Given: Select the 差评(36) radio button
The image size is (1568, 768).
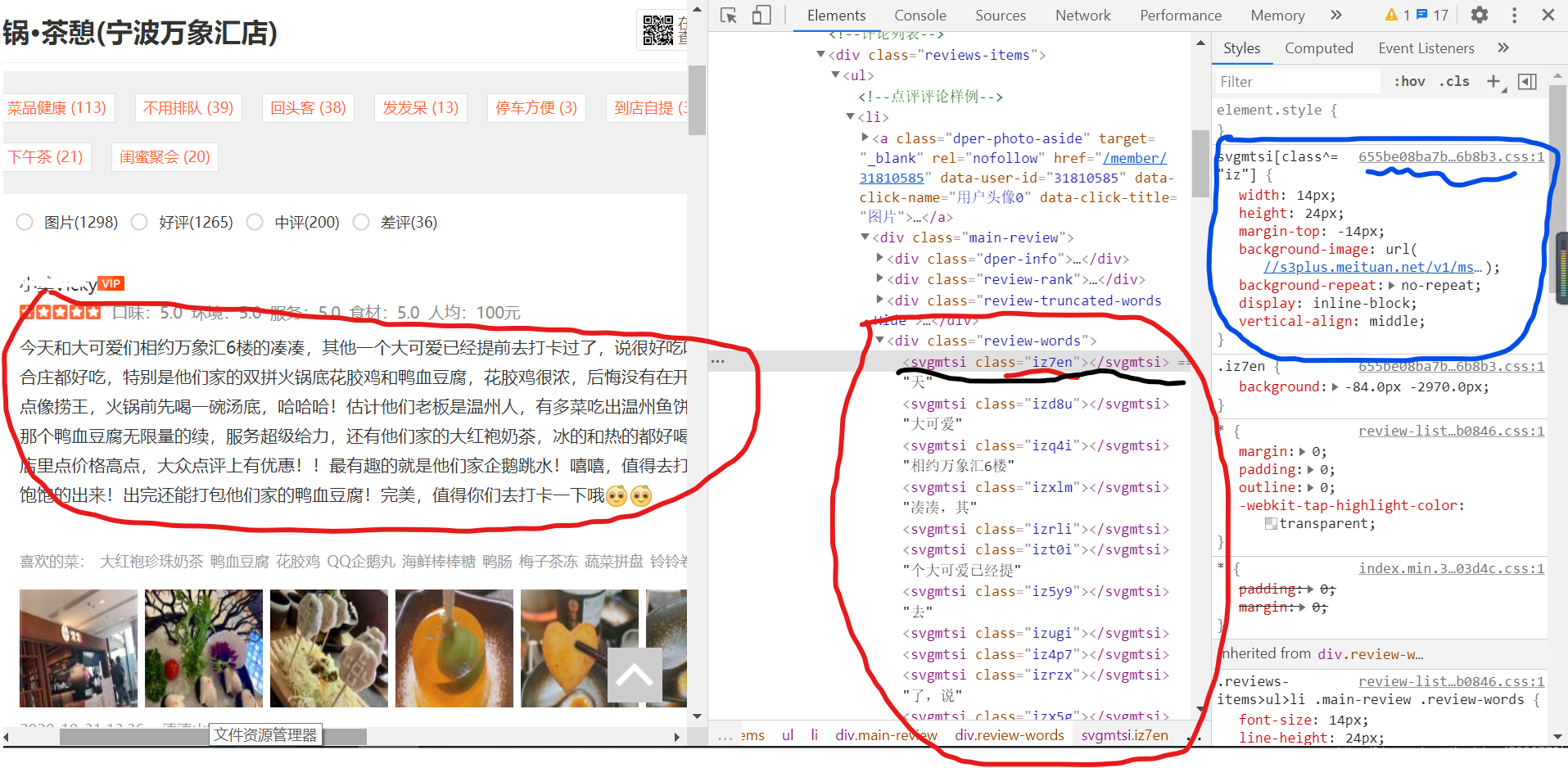Looking at the screenshot, I should (361, 222).
